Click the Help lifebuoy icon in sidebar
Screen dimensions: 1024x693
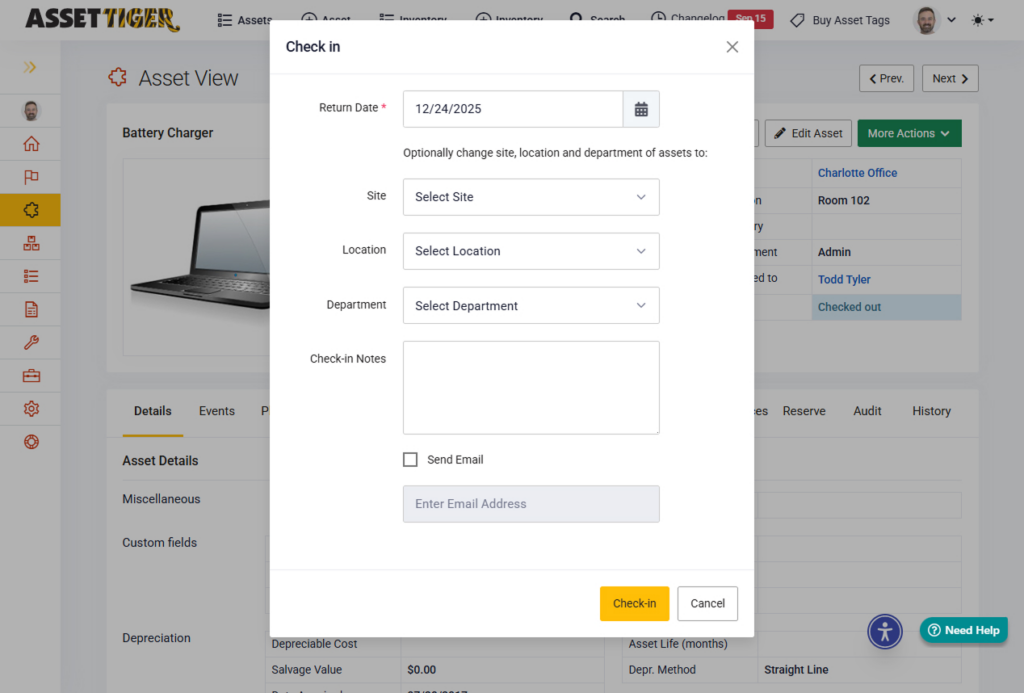click(x=31, y=442)
